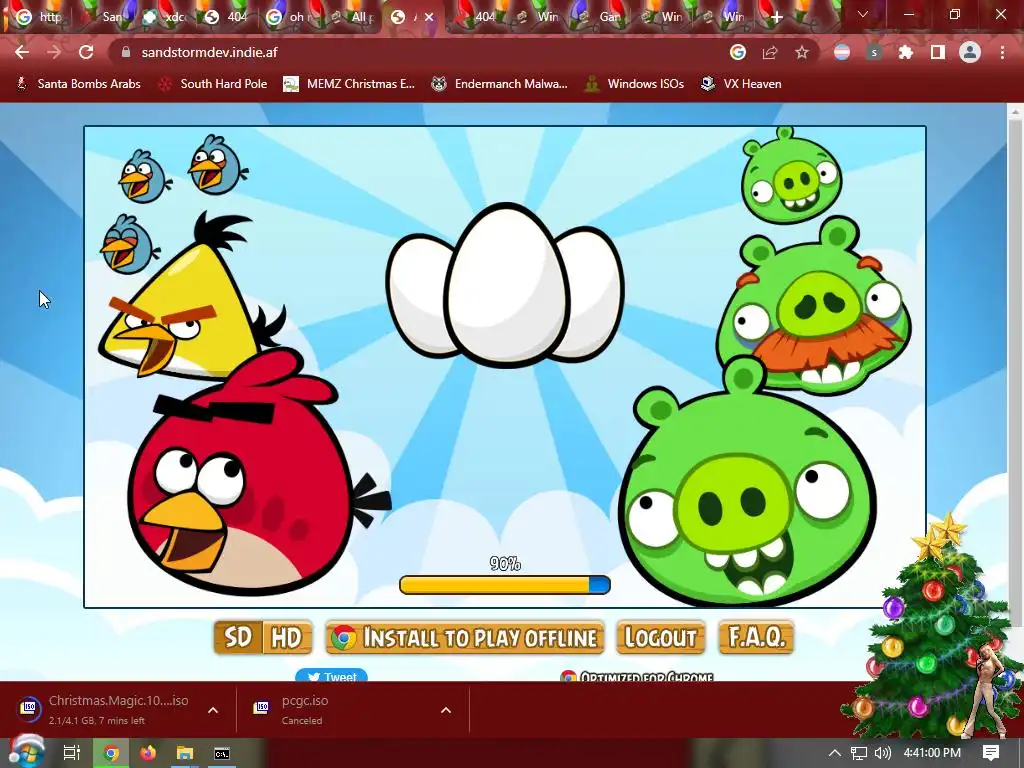Screen dimensions: 1024x768
Task: Switch to the first 'http' tab
Action: 38,17
